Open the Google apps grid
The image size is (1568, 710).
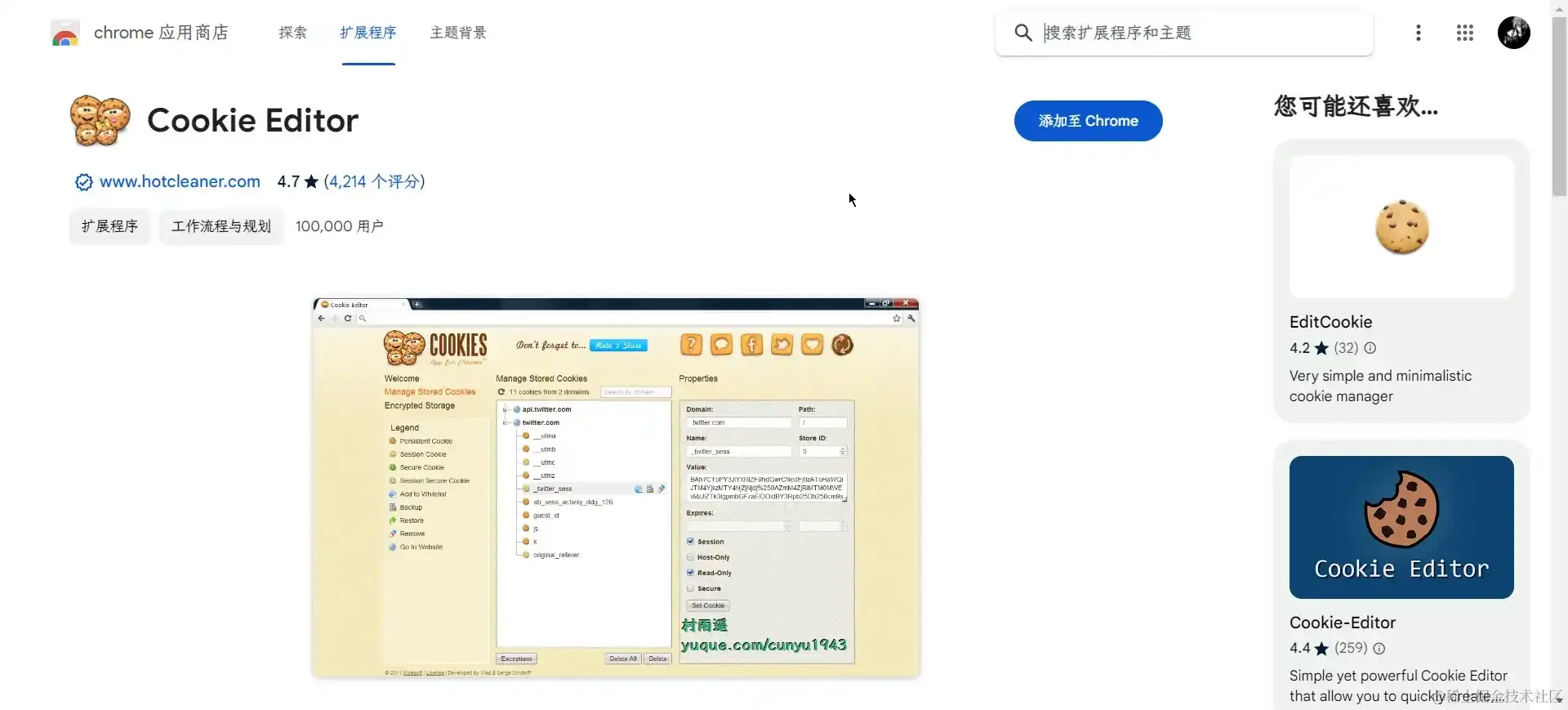pos(1465,33)
